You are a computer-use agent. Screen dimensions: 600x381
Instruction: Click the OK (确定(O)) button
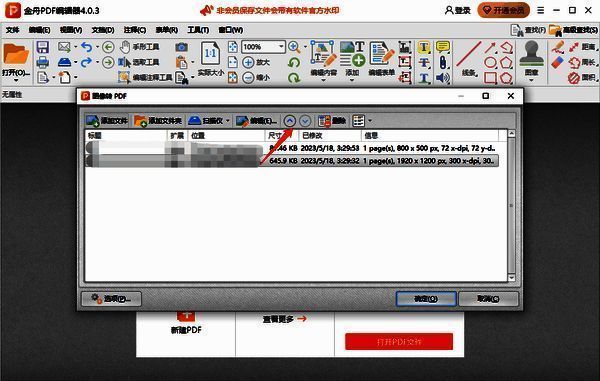click(x=426, y=299)
